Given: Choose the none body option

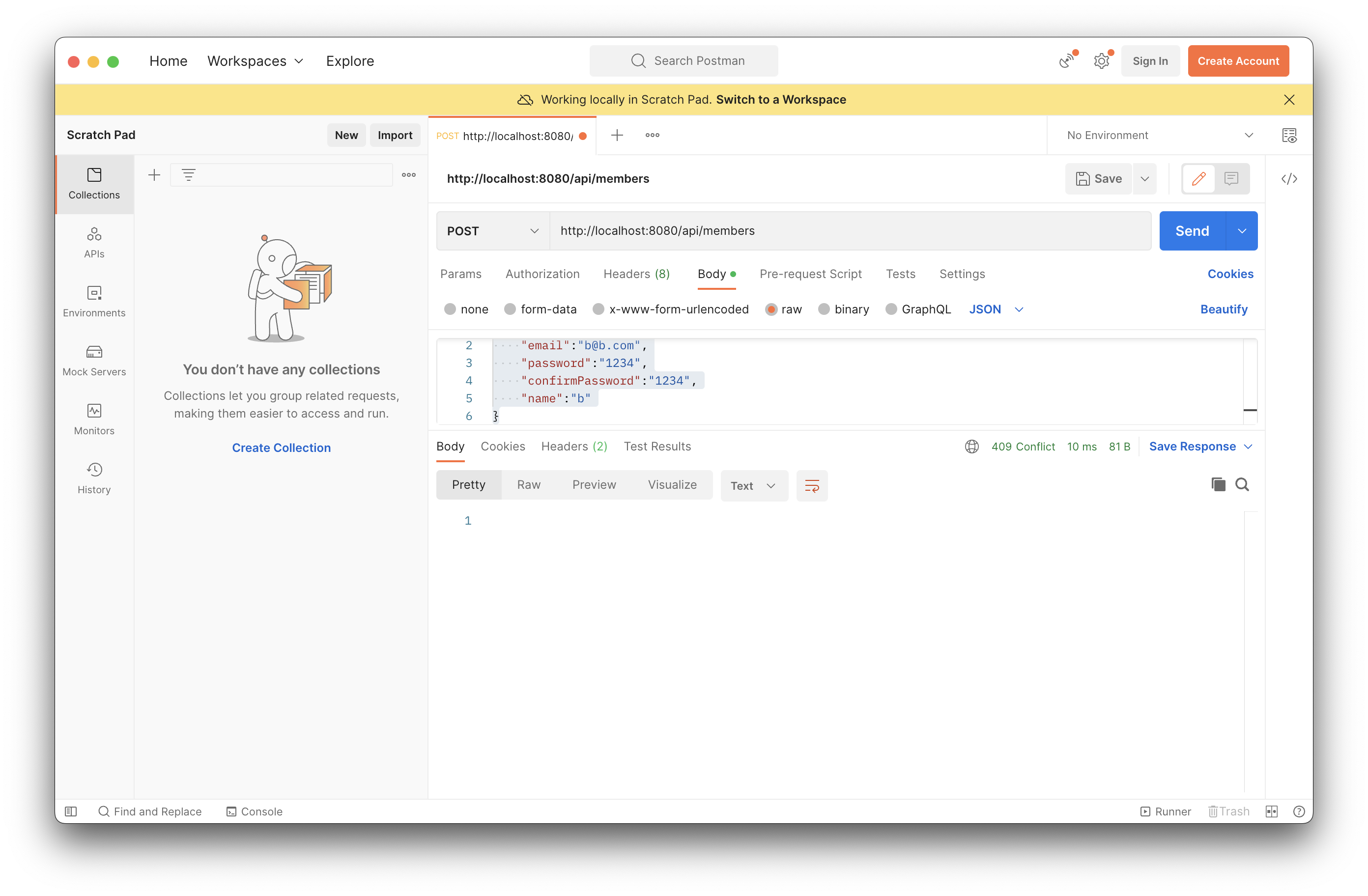Looking at the screenshot, I should tap(450, 309).
